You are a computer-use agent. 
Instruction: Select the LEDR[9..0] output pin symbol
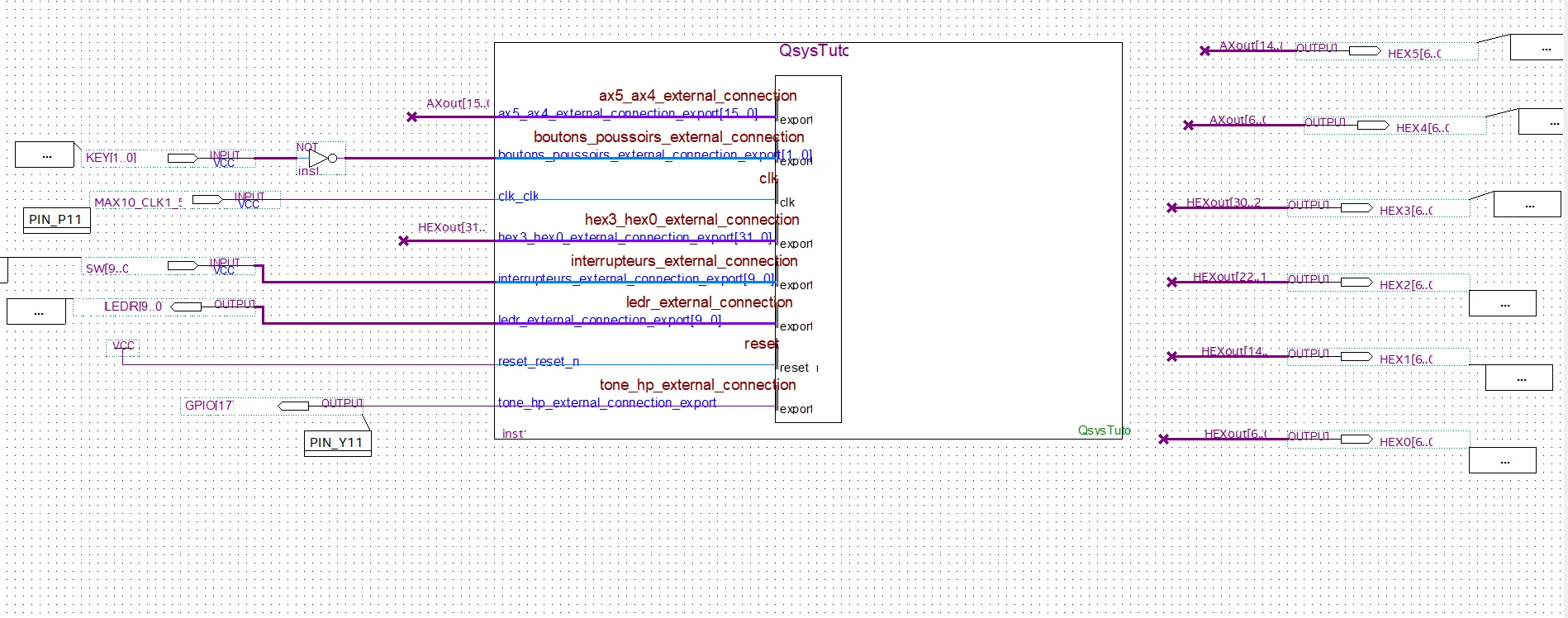pos(186,307)
